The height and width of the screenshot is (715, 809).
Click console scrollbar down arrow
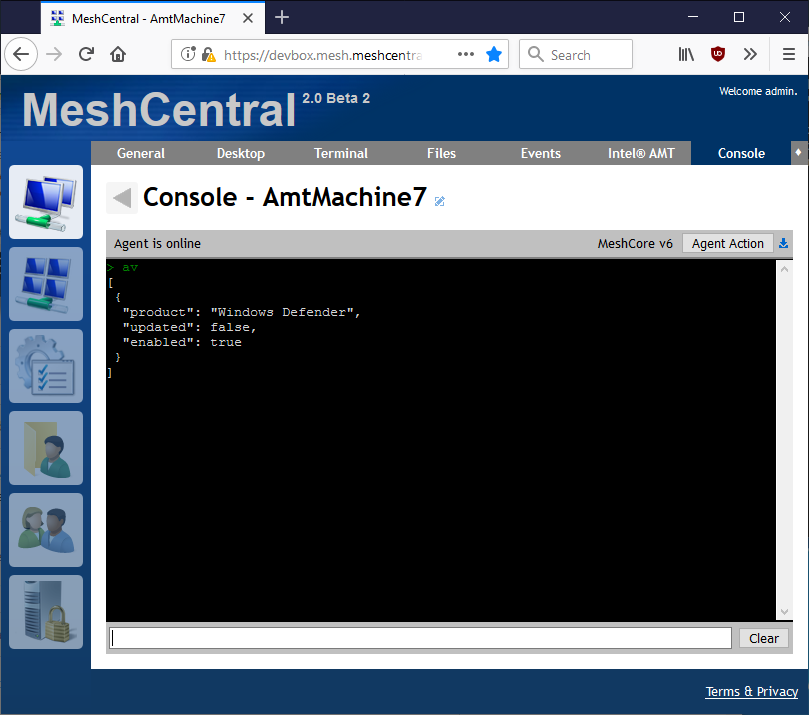click(784, 612)
